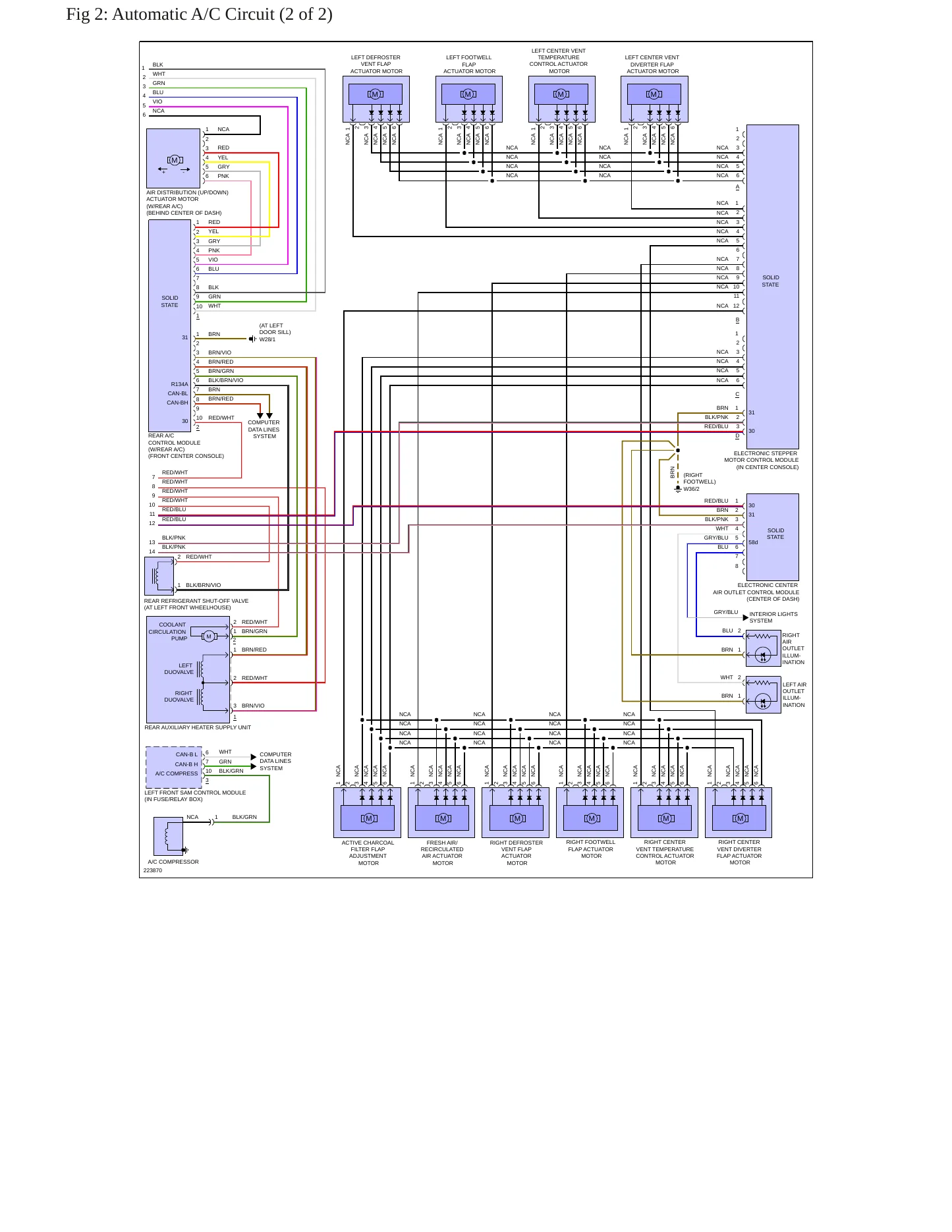Select 'LEFT CENTER VENT TEMPERATURE CONTROL ACTUATOR MOTOR' label

tap(559, 61)
